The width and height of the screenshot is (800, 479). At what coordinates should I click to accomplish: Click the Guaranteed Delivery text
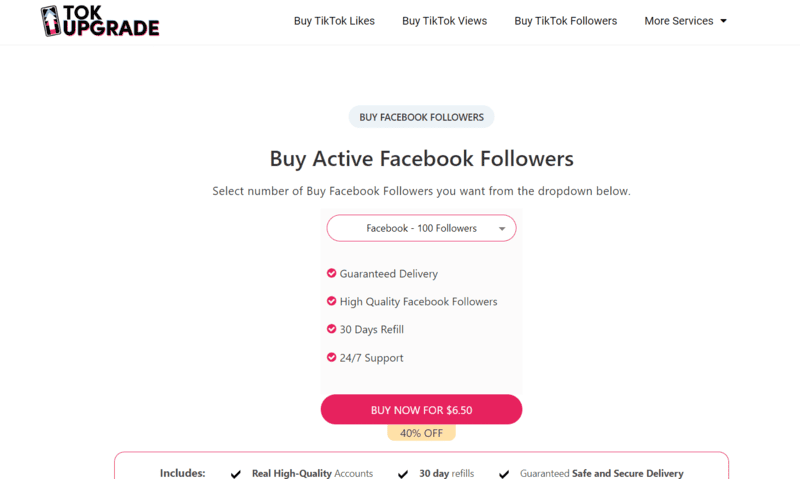pos(388,273)
